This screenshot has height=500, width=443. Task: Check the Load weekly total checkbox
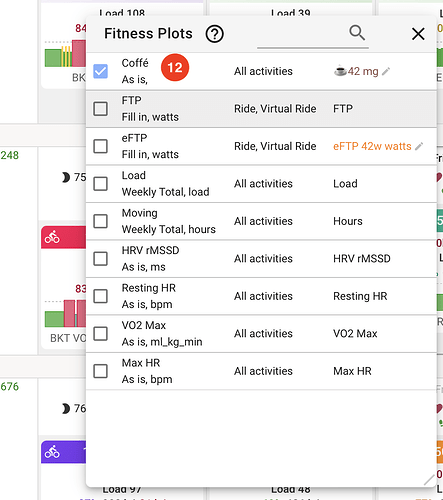click(100, 184)
